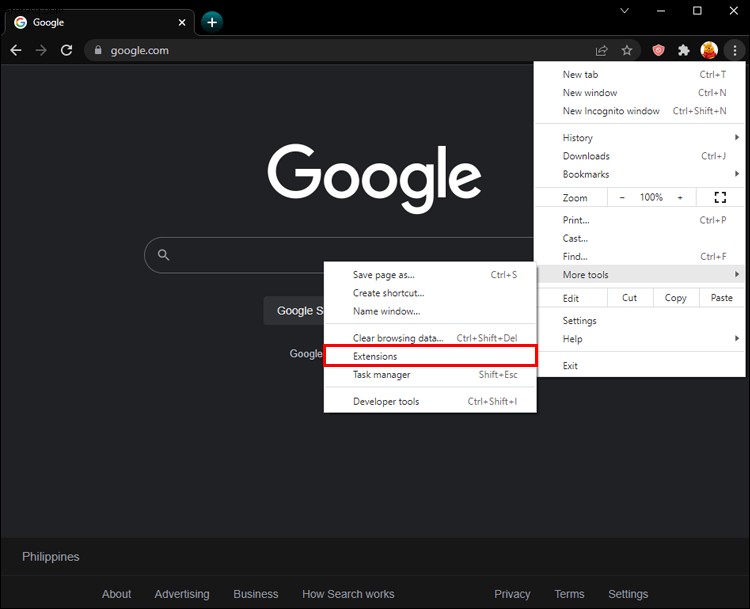Image resolution: width=750 pixels, height=609 pixels.
Task: Select the Google tab title
Action: 48,22
